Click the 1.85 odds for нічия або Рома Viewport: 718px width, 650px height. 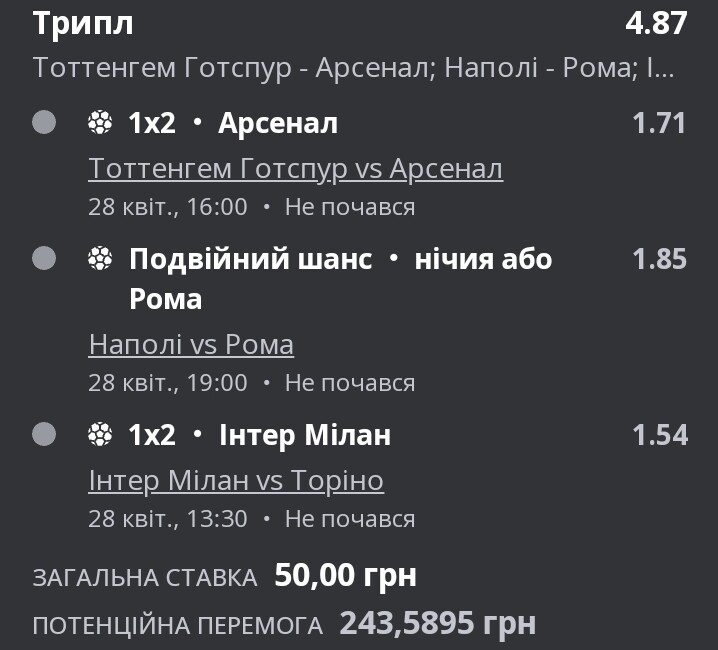click(x=659, y=259)
